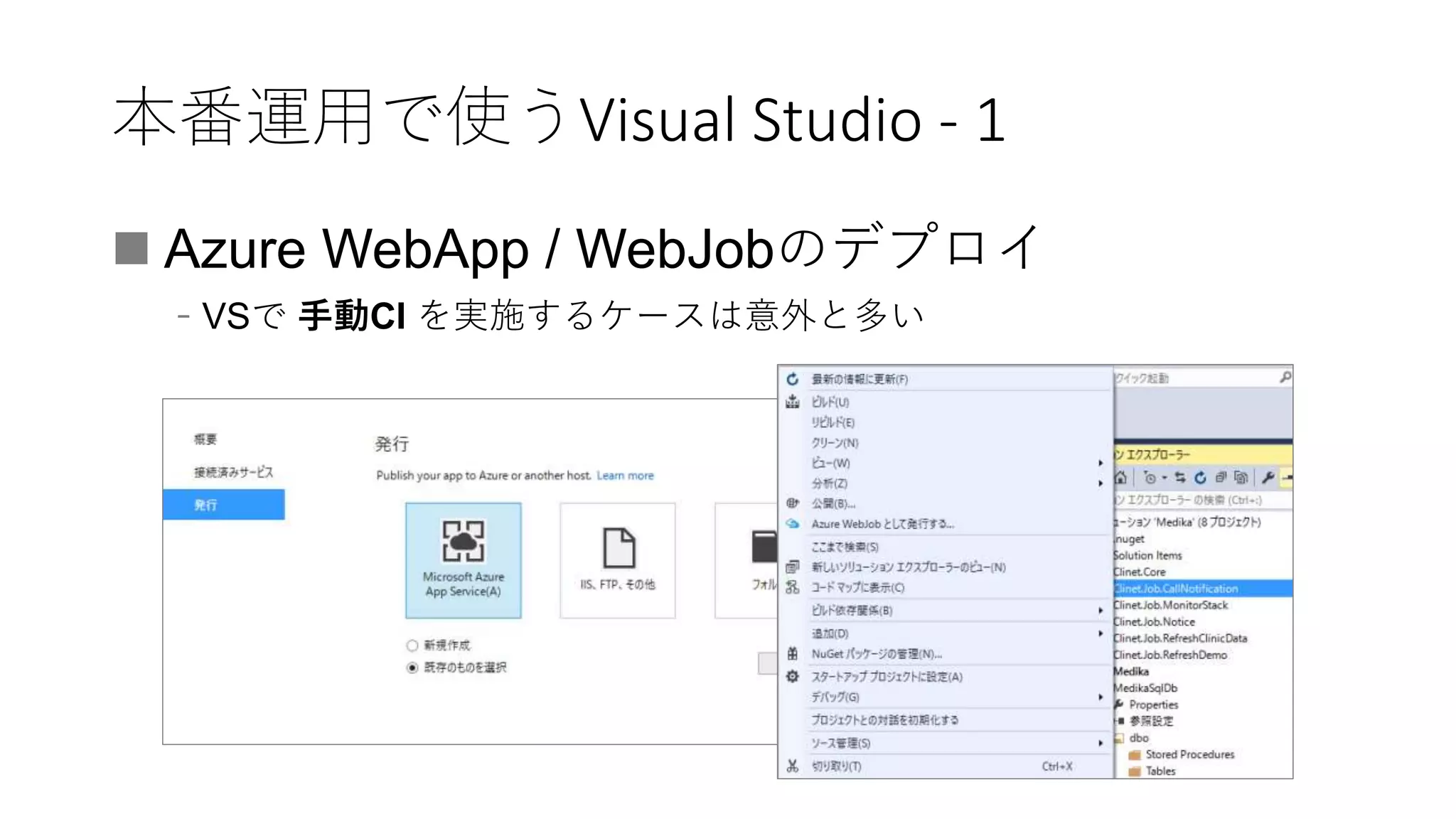Select Clinet.Job.Notice project
The height and width of the screenshot is (819, 1456).
(x=1155, y=622)
